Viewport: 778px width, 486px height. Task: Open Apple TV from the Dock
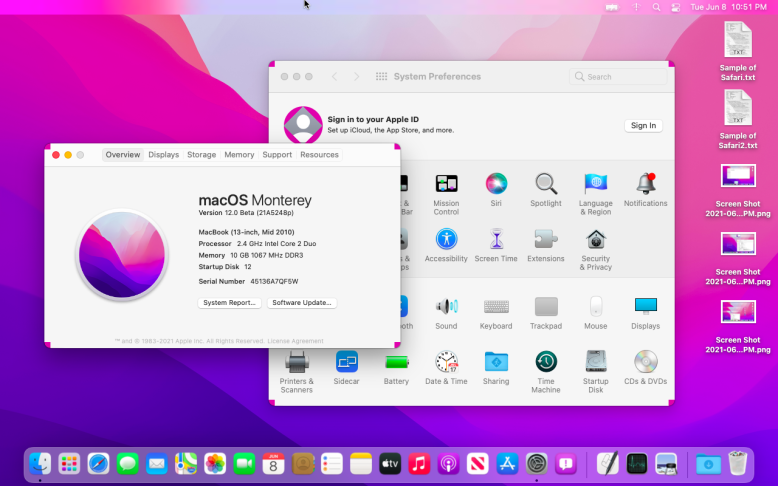(390, 464)
